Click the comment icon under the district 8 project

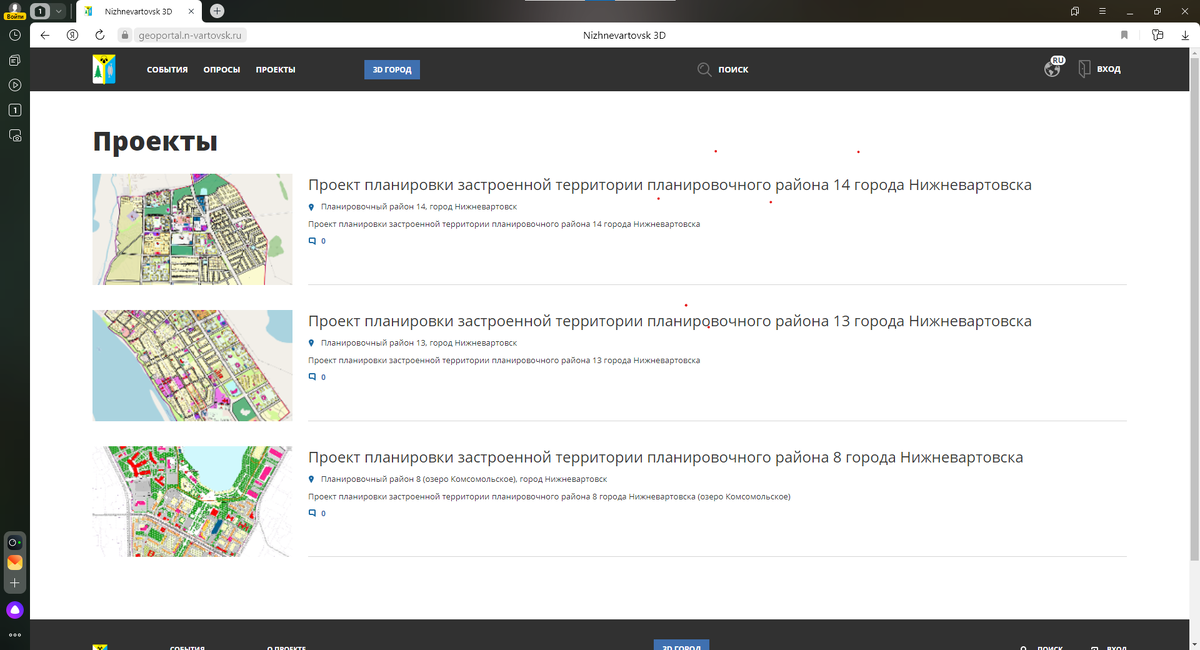[x=312, y=513]
